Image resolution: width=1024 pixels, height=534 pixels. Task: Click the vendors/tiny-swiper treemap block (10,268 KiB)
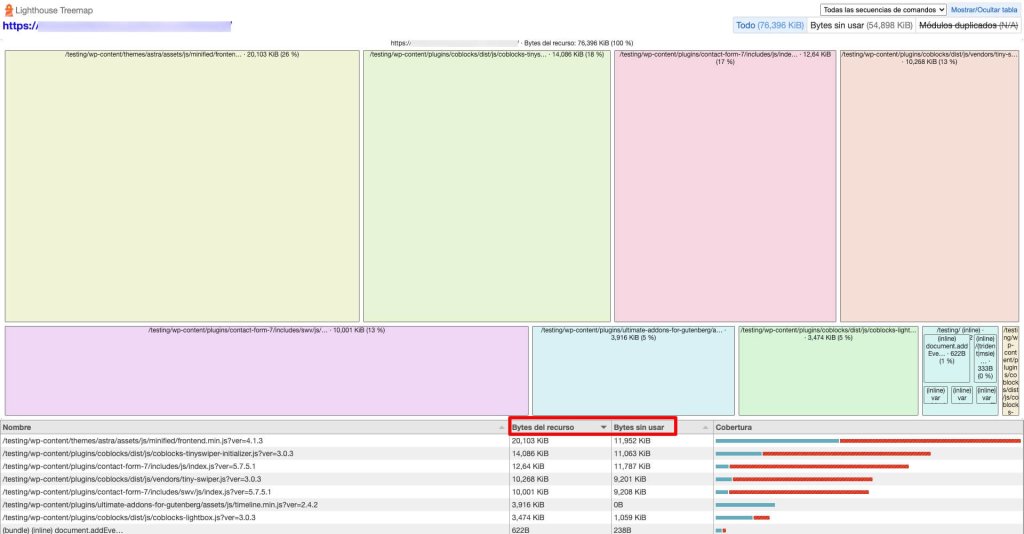[x=929, y=186]
